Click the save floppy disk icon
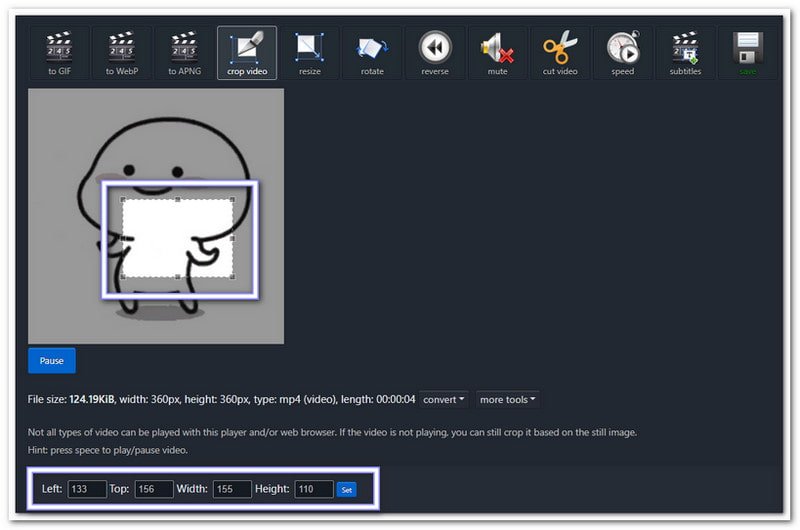The height and width of the screenshot is (530, 800). (x=748, y=53)
